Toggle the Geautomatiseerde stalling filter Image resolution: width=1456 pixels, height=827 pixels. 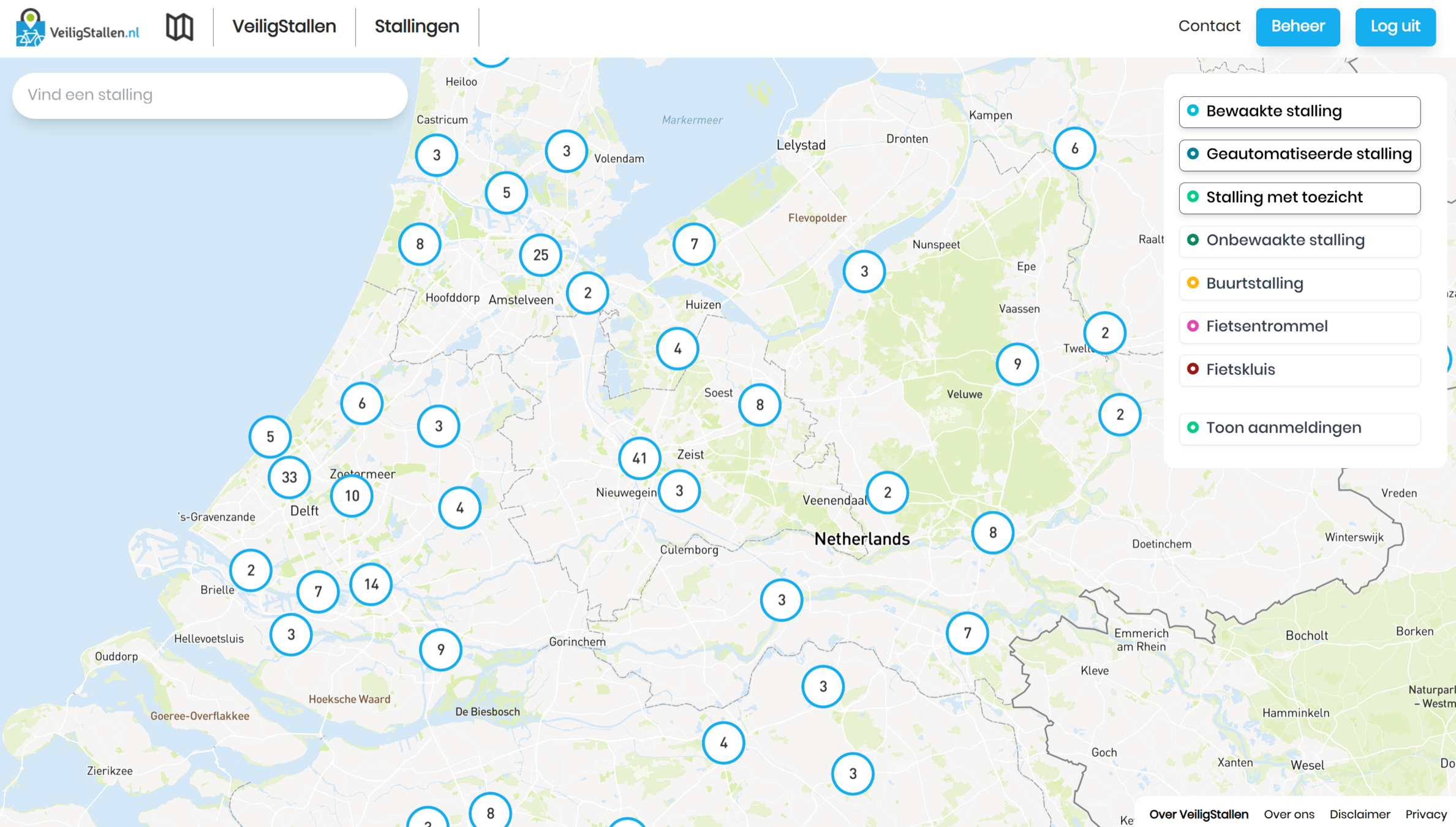[1299, 154]
